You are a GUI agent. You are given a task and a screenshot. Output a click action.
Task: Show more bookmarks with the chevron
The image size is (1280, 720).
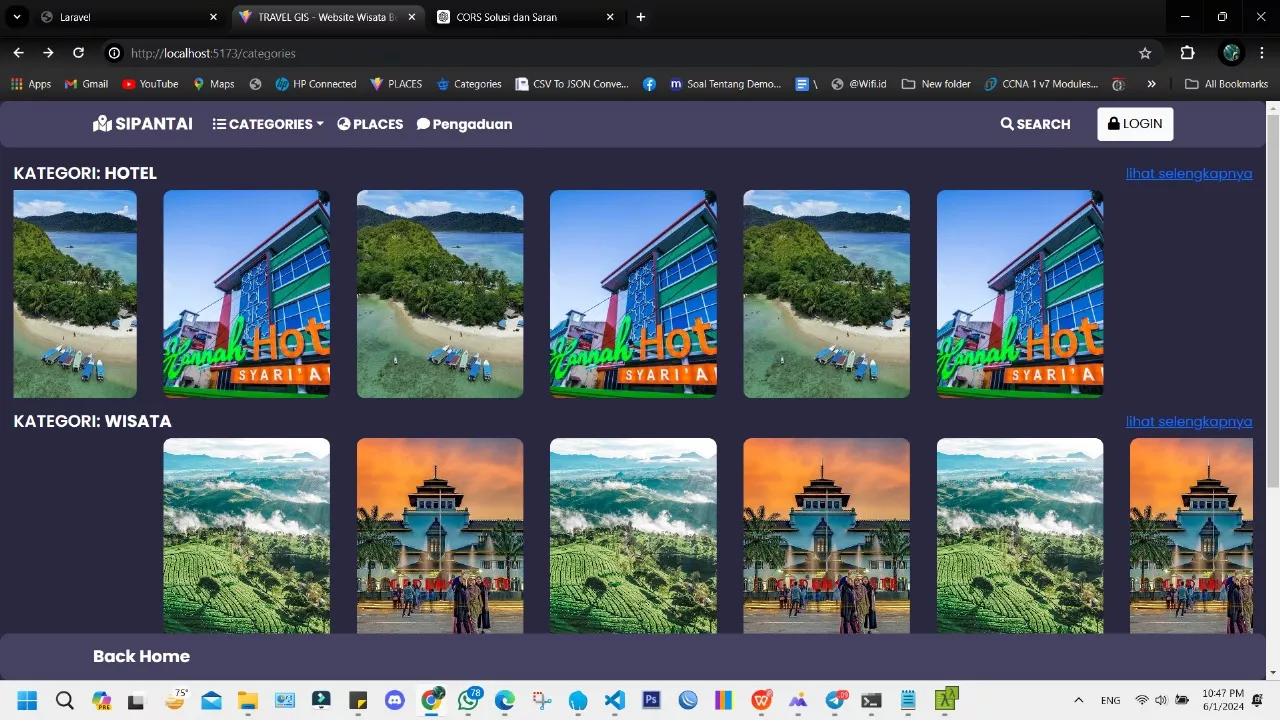coord(1151,84)
